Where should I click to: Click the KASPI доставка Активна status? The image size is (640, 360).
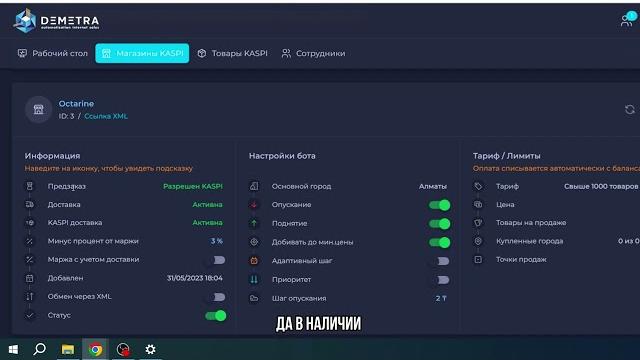pos(207,223)
